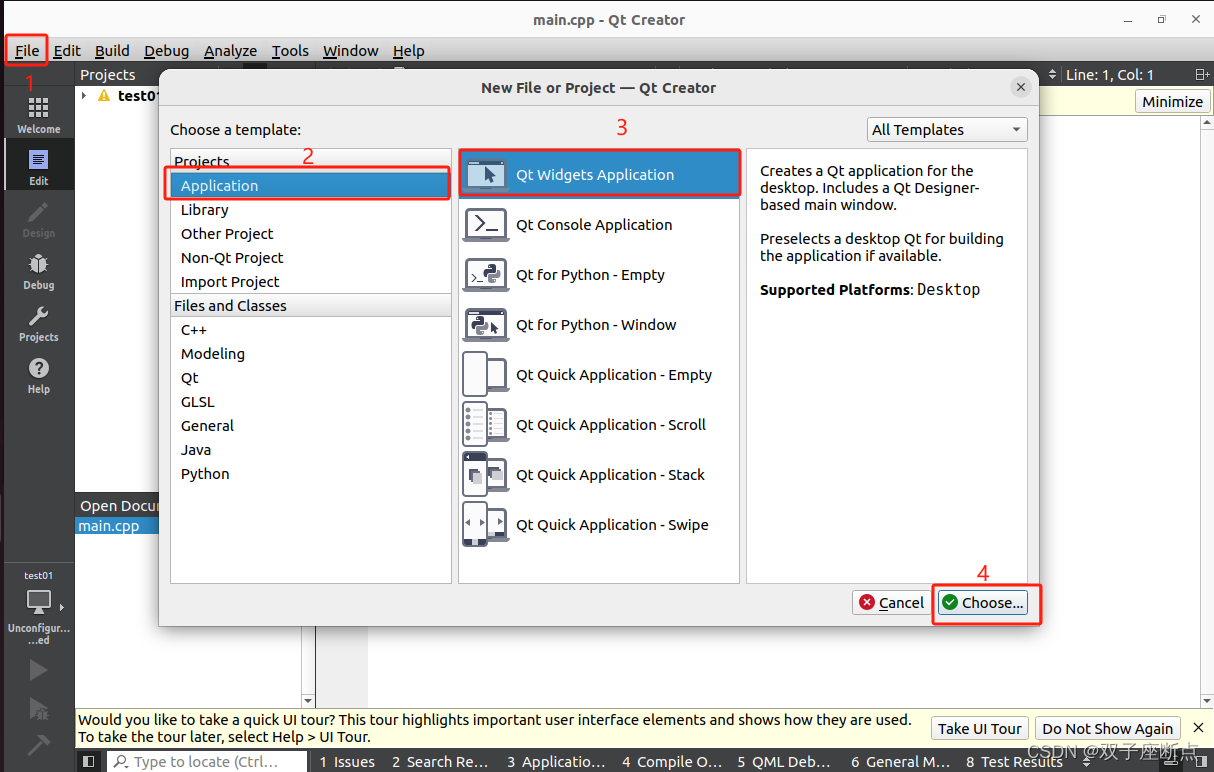Select Qt Quick Application - Empty icon
This screenshot has height=772, width=1214.
coord(486,374)
